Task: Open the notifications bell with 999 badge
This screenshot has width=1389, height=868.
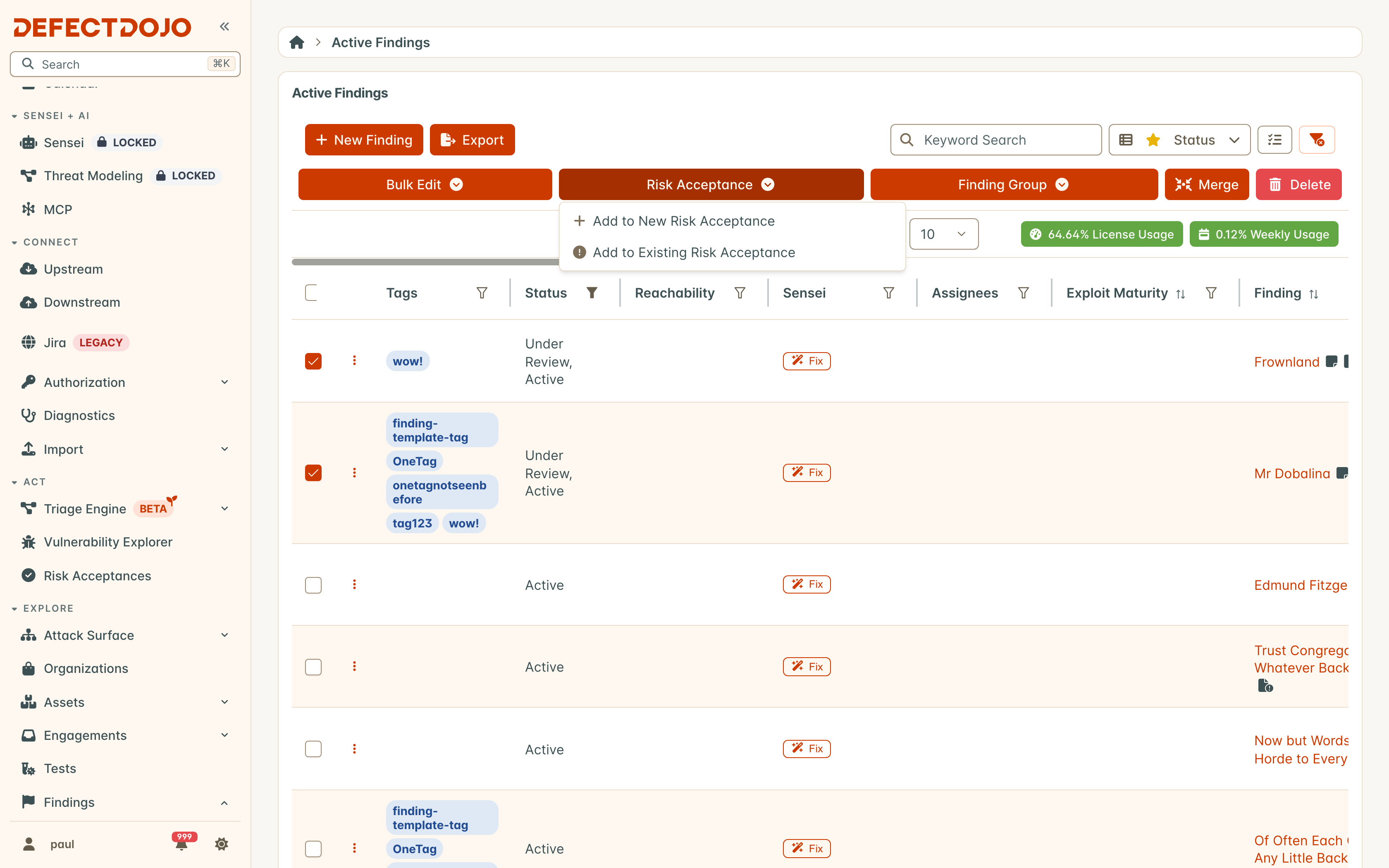Action: 182,843
